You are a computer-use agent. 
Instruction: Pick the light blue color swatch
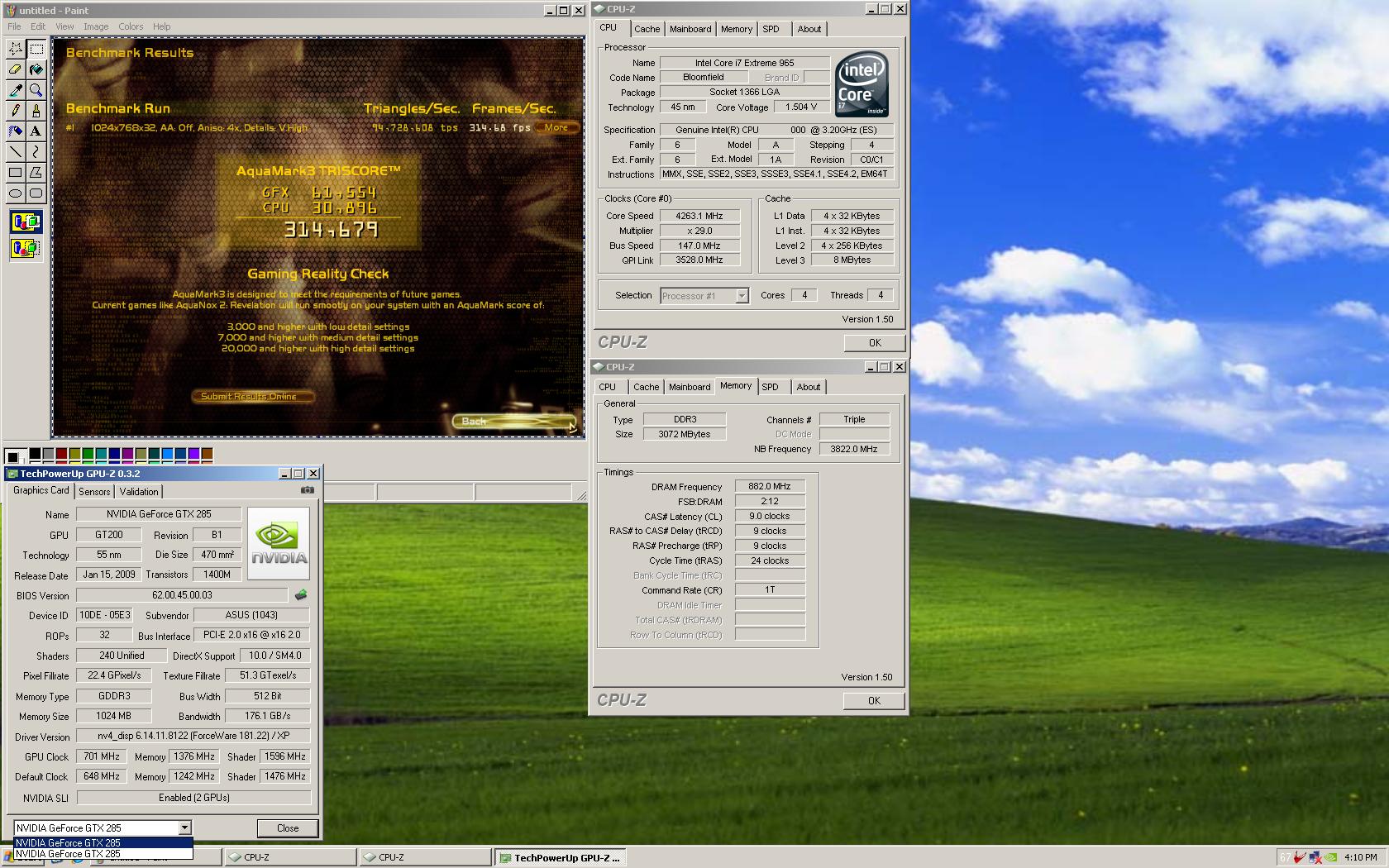(168, 454)
